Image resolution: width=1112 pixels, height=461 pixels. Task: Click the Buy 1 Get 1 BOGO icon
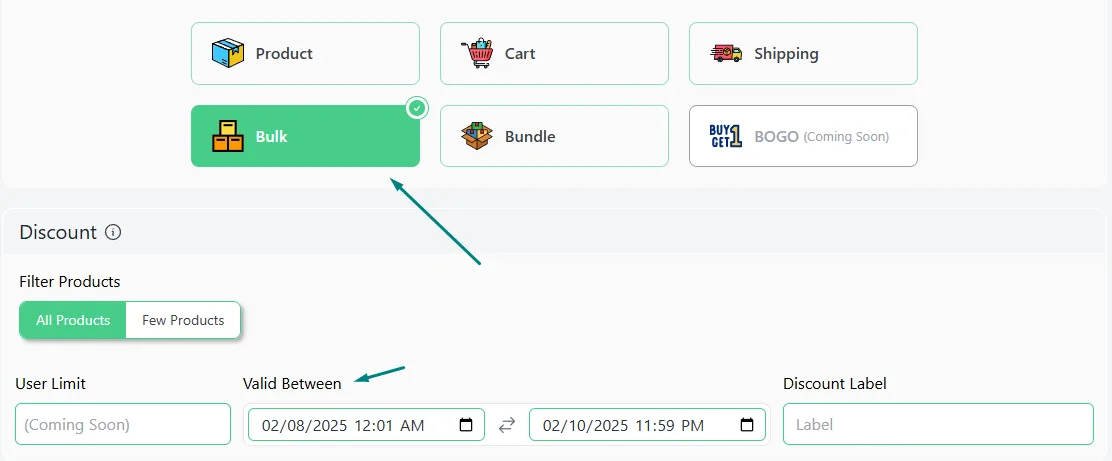coord(725,136)
